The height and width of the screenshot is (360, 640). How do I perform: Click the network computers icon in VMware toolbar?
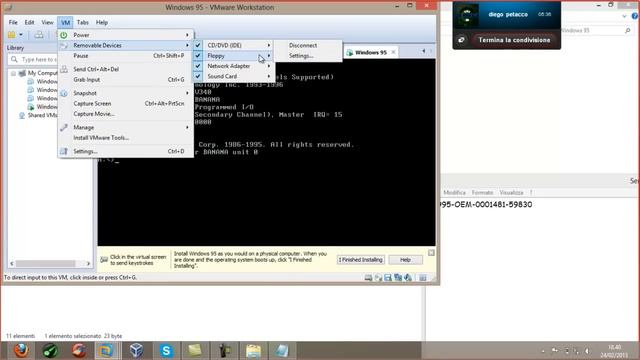[x=39, y=35]
